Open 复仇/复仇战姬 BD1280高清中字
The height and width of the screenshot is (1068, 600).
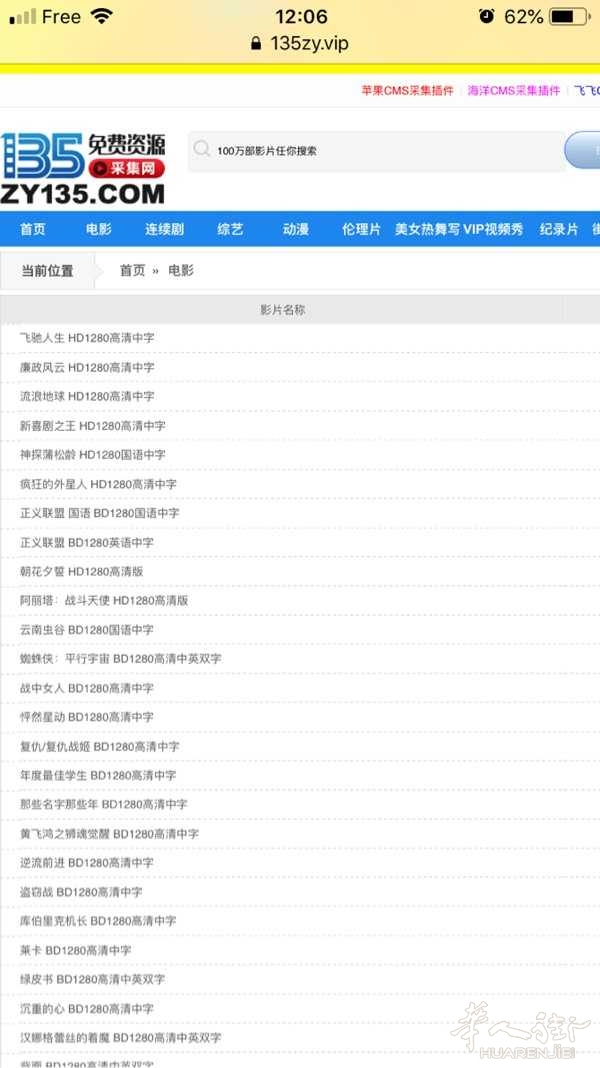(x=99, y=747)
